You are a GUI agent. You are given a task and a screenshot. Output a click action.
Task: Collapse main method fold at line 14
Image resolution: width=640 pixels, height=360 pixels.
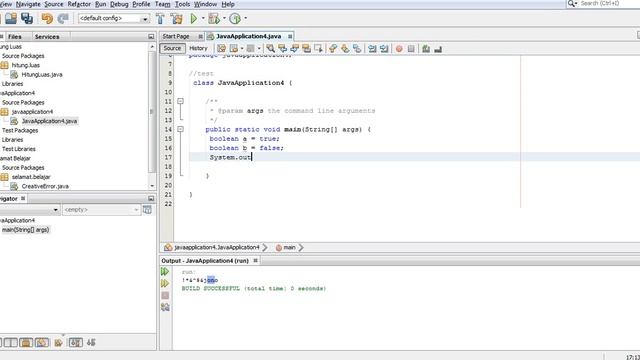(x=180, y=129)
